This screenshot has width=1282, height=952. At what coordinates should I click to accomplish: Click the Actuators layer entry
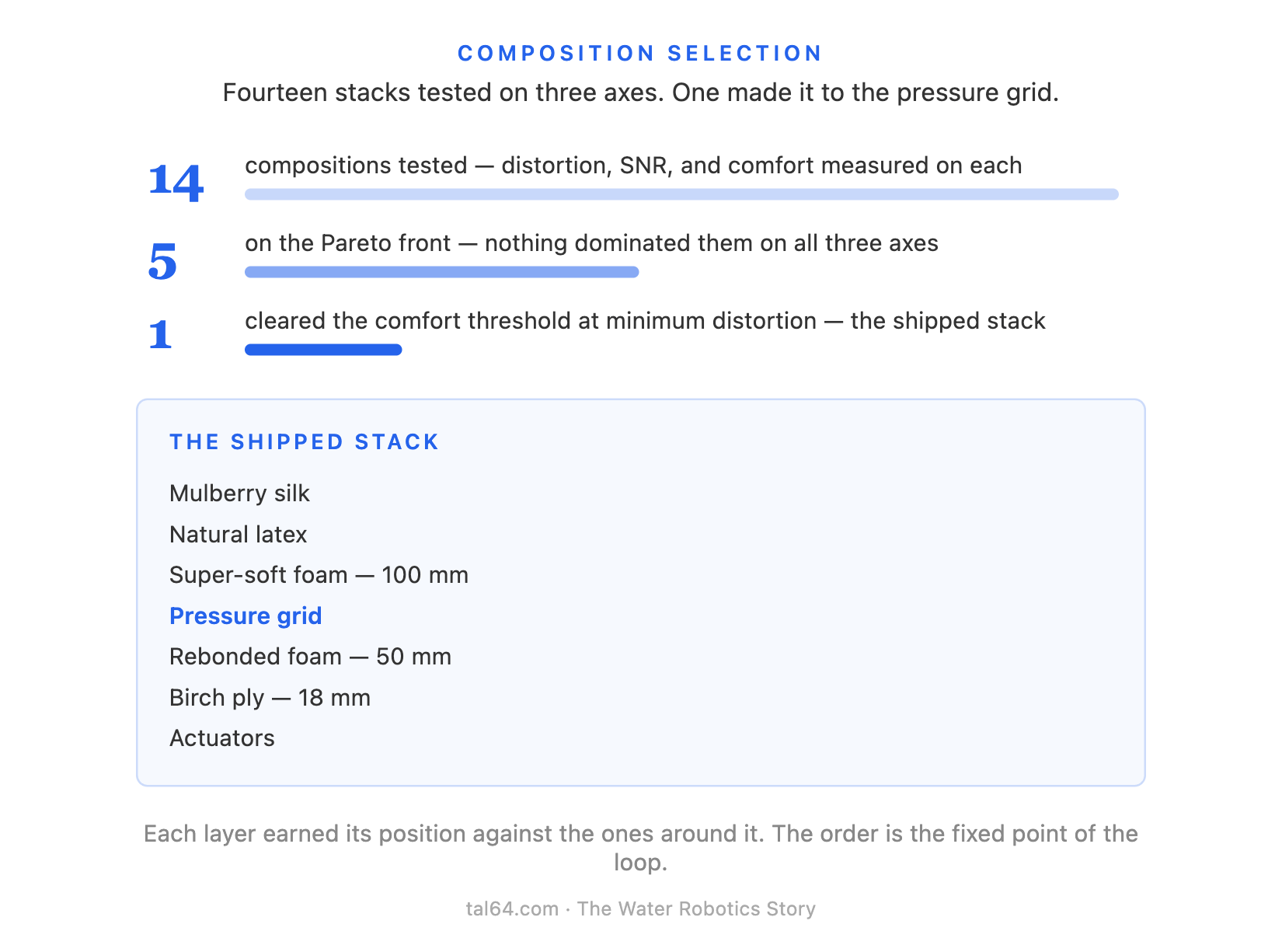point(222,738)
